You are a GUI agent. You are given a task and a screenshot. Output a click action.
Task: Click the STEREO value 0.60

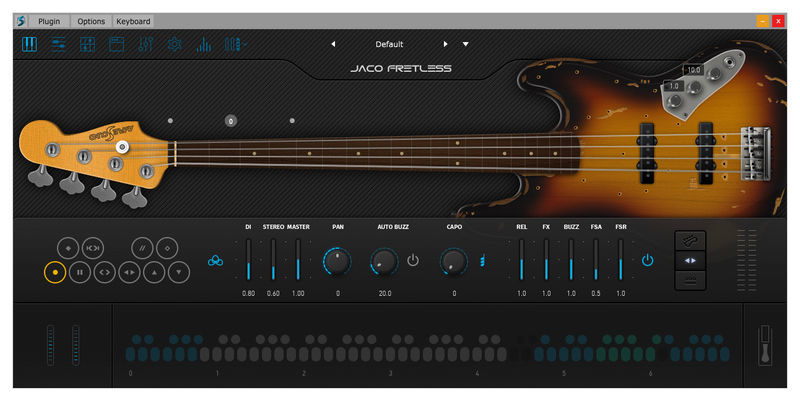[x=273, y=293]
